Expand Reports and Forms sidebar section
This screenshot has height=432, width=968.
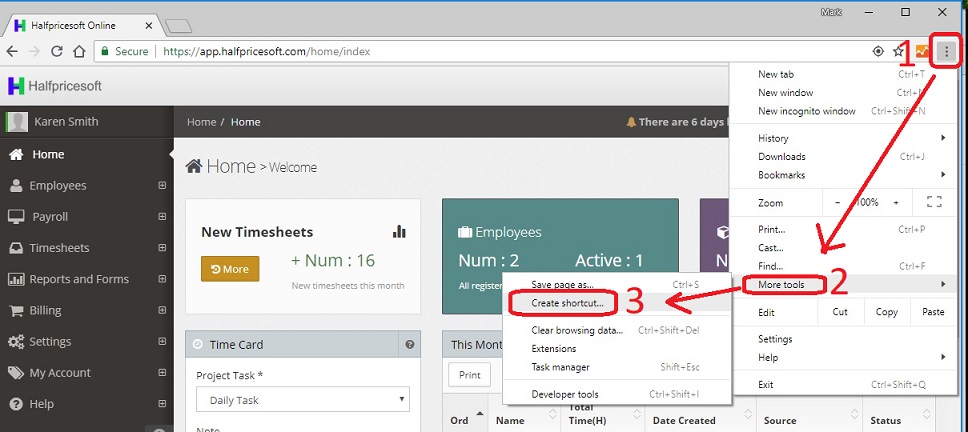click(162, 279)
